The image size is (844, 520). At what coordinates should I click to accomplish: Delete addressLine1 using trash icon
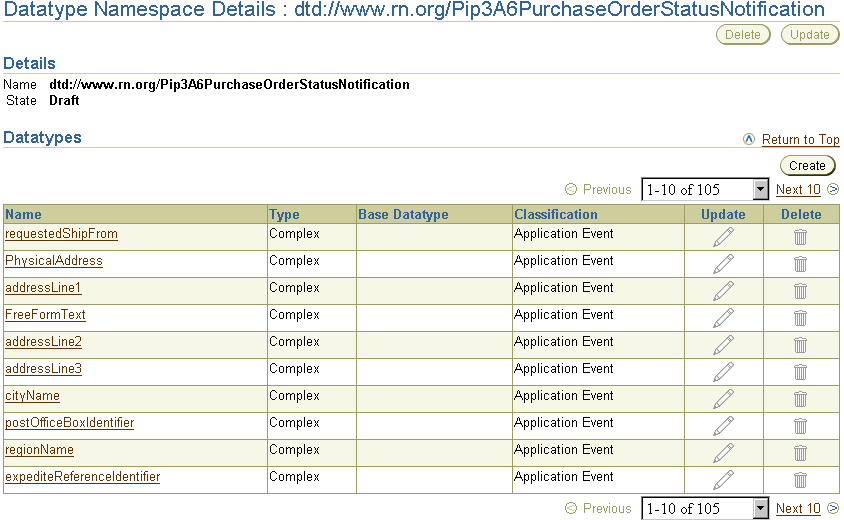click(x=800, y=291)
